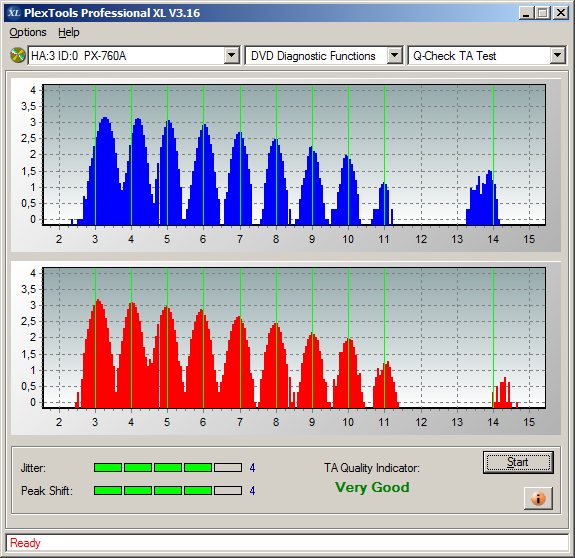575x558 pixels.
Task: Click the XL logo in the title bar
Action: tap(14, 13)
